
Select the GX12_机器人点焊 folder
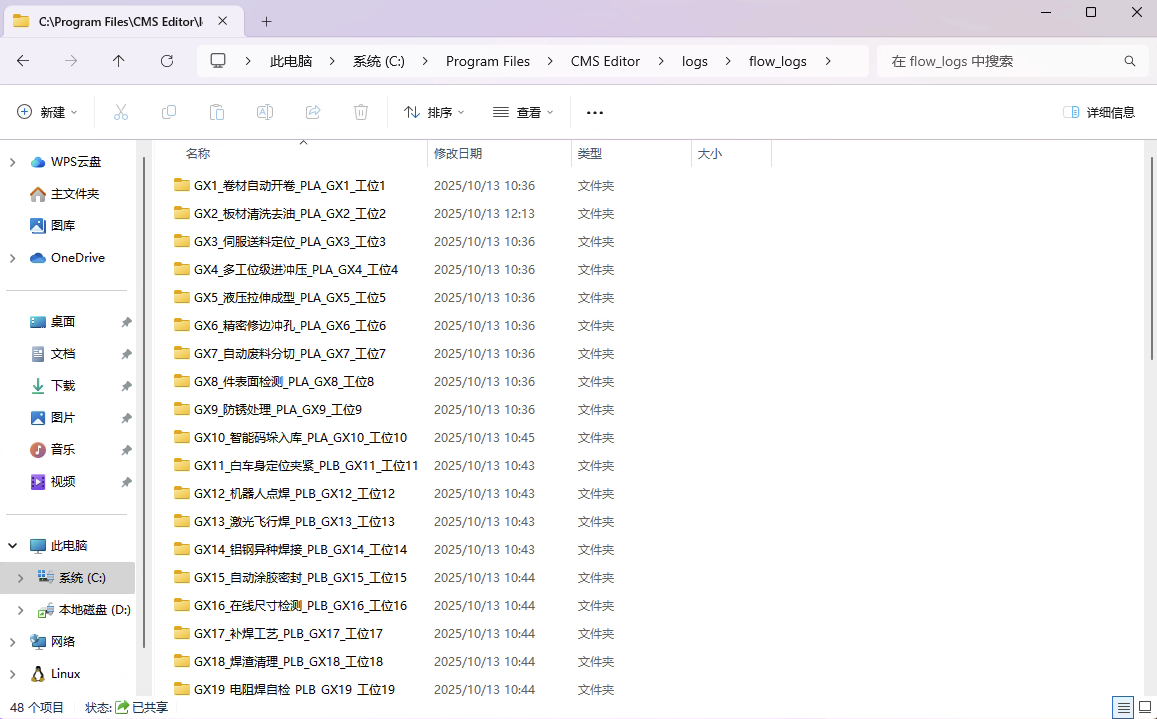tap(294, 494)
